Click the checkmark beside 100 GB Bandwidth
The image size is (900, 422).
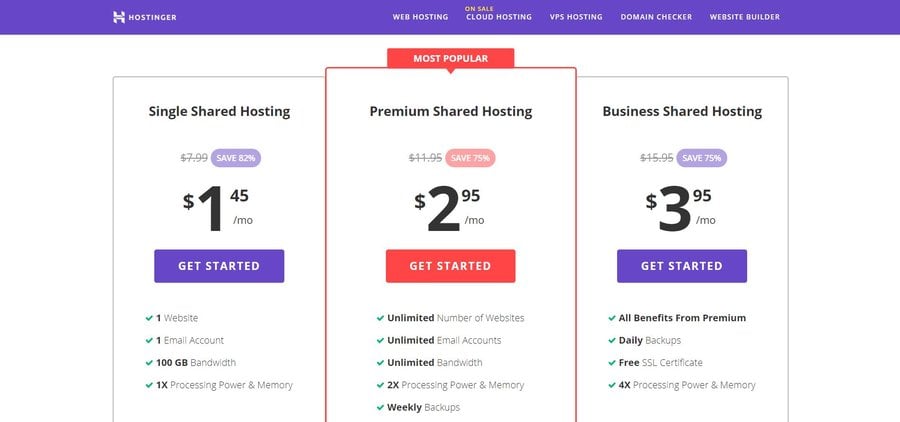point(149,363)
